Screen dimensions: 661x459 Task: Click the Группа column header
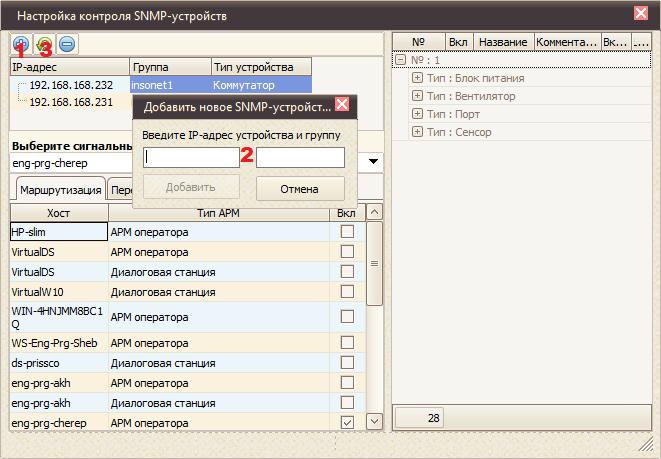point(171,67)
